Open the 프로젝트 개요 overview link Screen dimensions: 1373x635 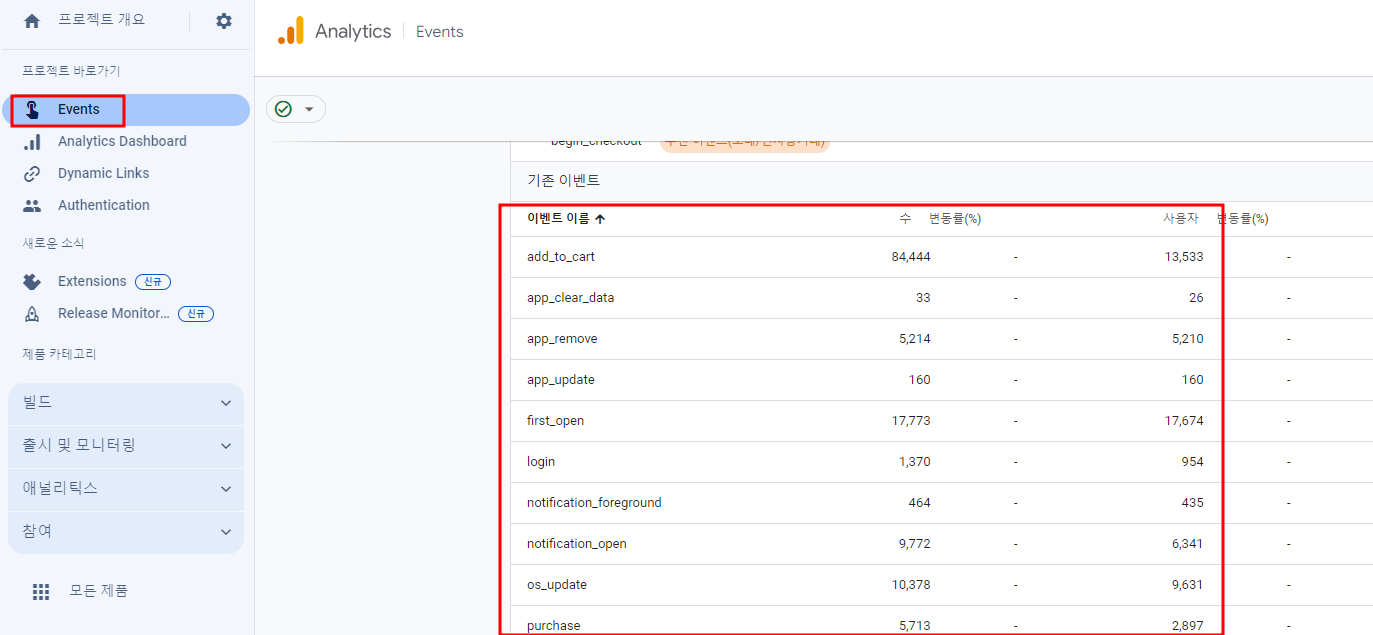click(101, 20)
